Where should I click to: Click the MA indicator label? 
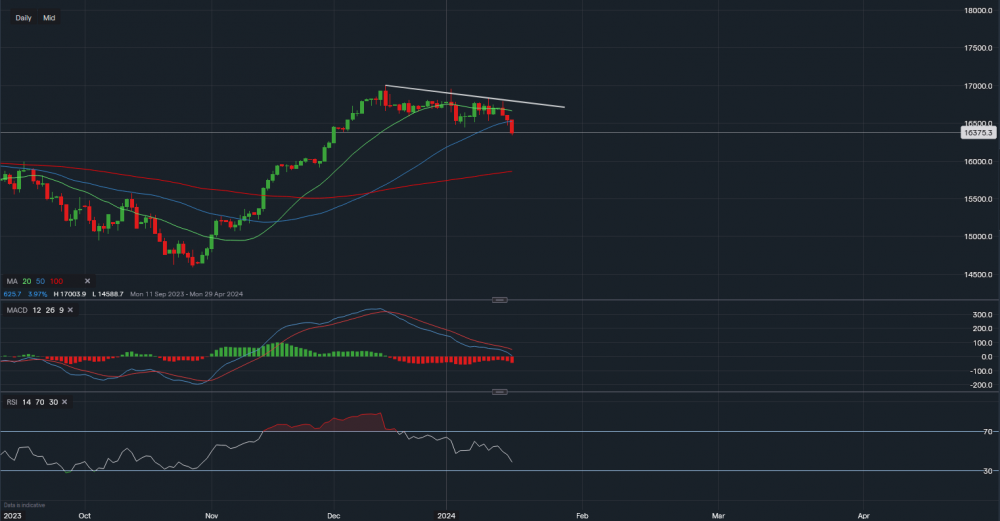pyautogui.click(x=11, y=281)
